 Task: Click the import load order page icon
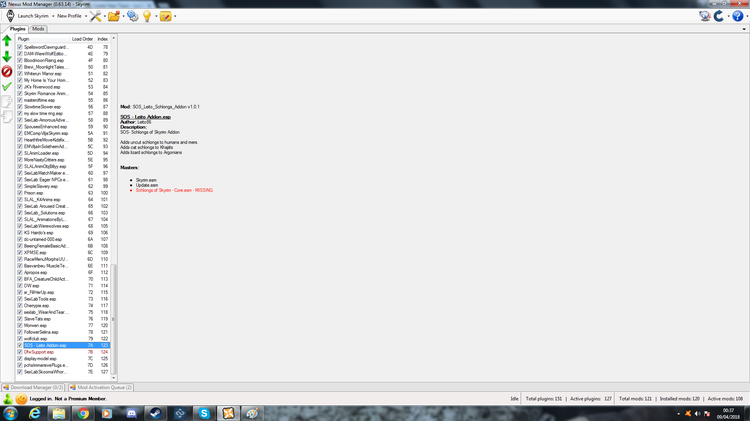[7, 116]
